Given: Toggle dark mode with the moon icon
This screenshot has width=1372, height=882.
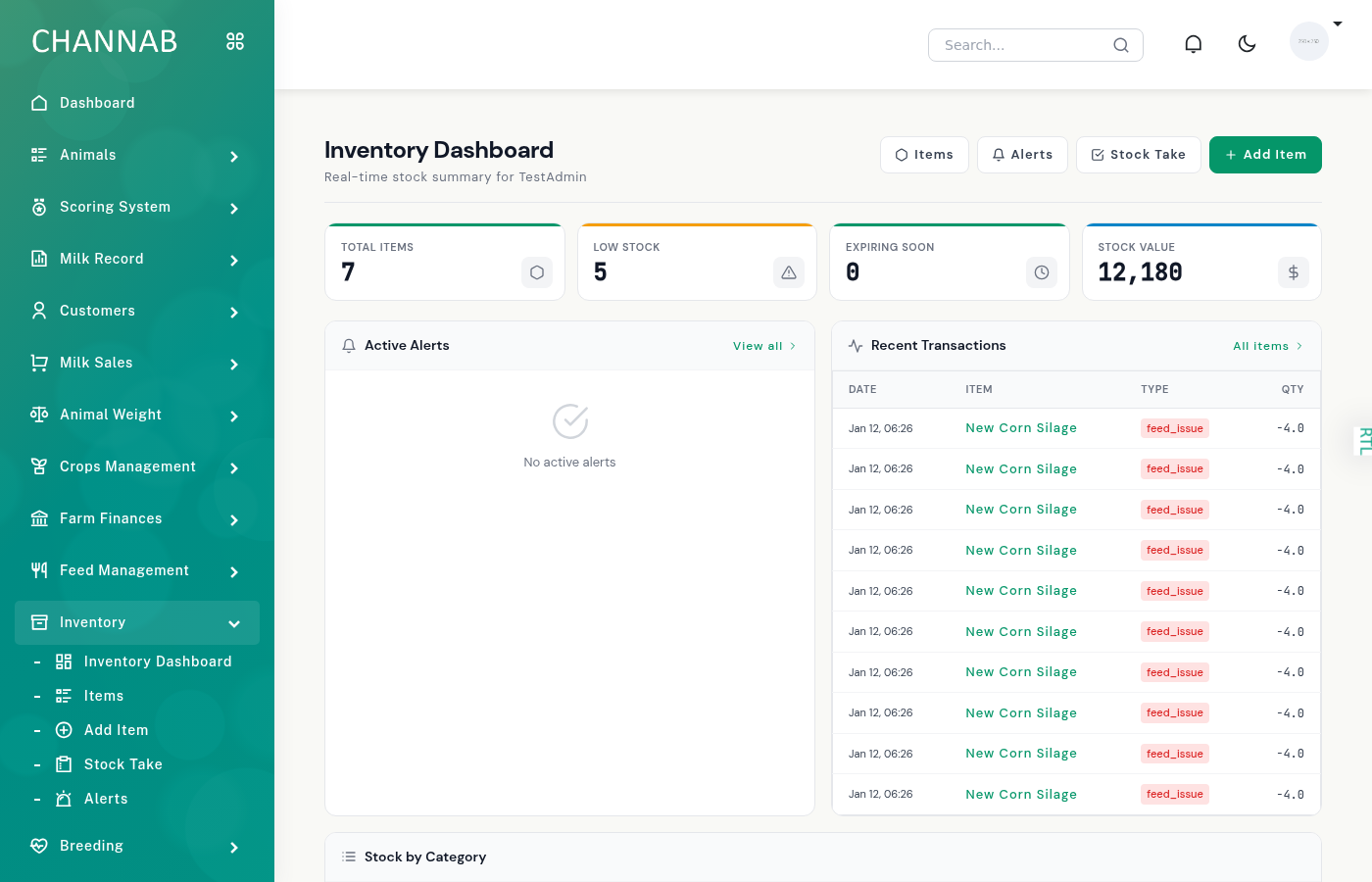Looking at the screenshot, I should pyautogui.click(x=1247, y=43).
